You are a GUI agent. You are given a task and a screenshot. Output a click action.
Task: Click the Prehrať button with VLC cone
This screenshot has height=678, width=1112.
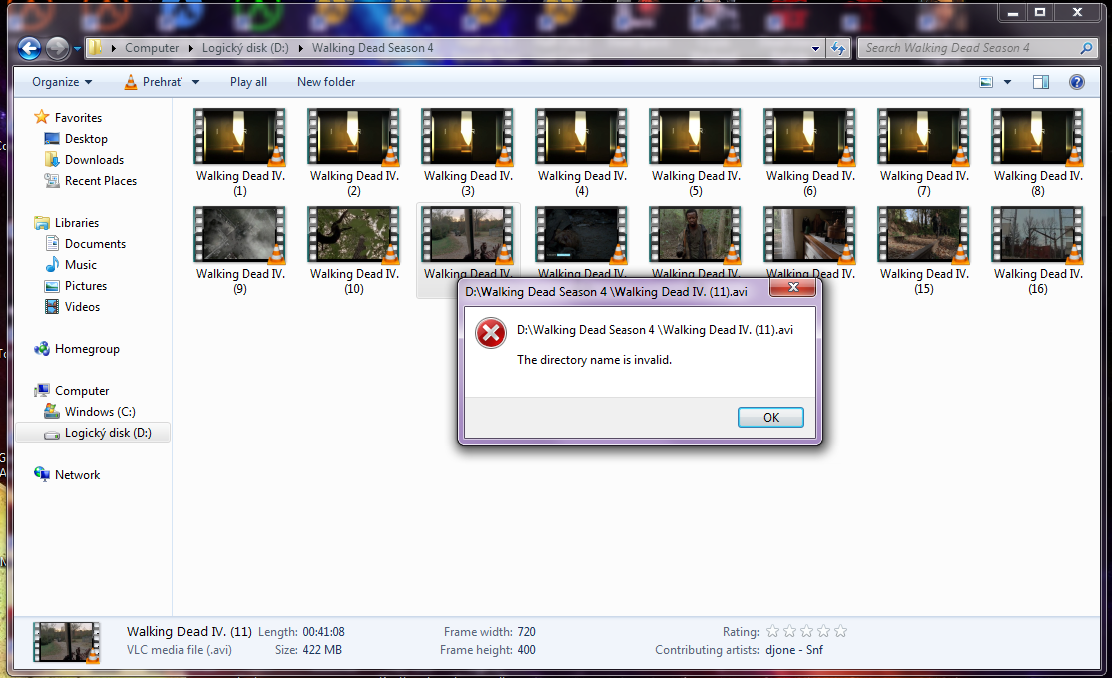coord(152,82)
